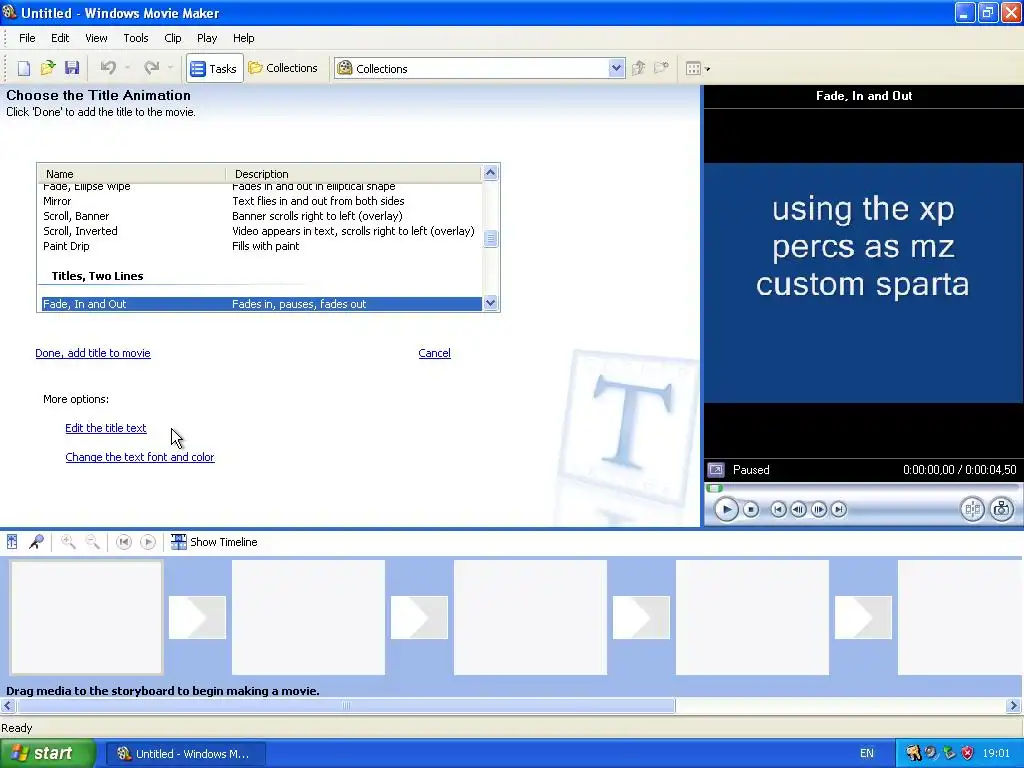
Task: Click the animation list scroll up arrow
Action: click(490, 173)
